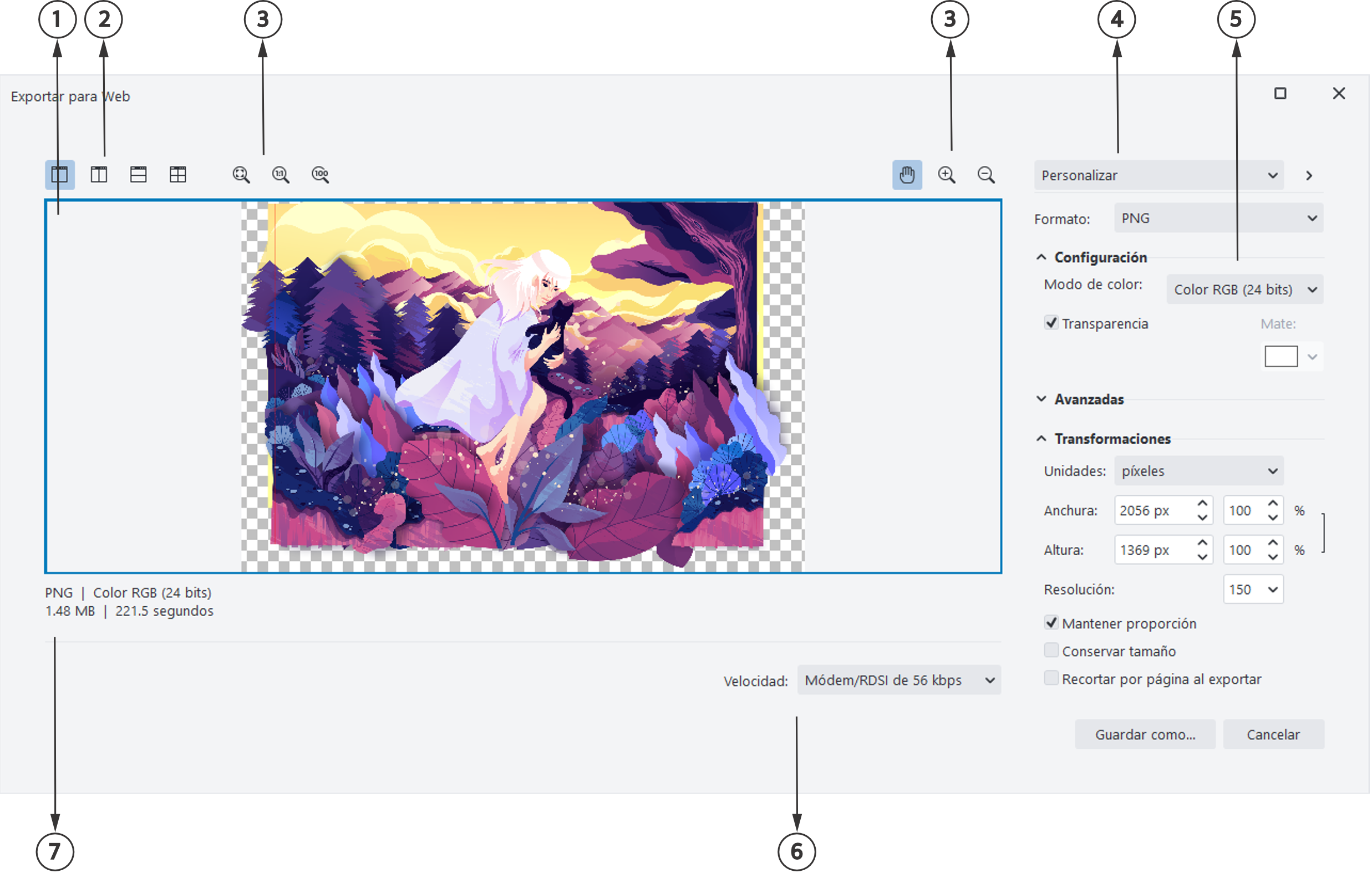
Task: Click zoom to fit icon
Action: [x=241, y=175]
